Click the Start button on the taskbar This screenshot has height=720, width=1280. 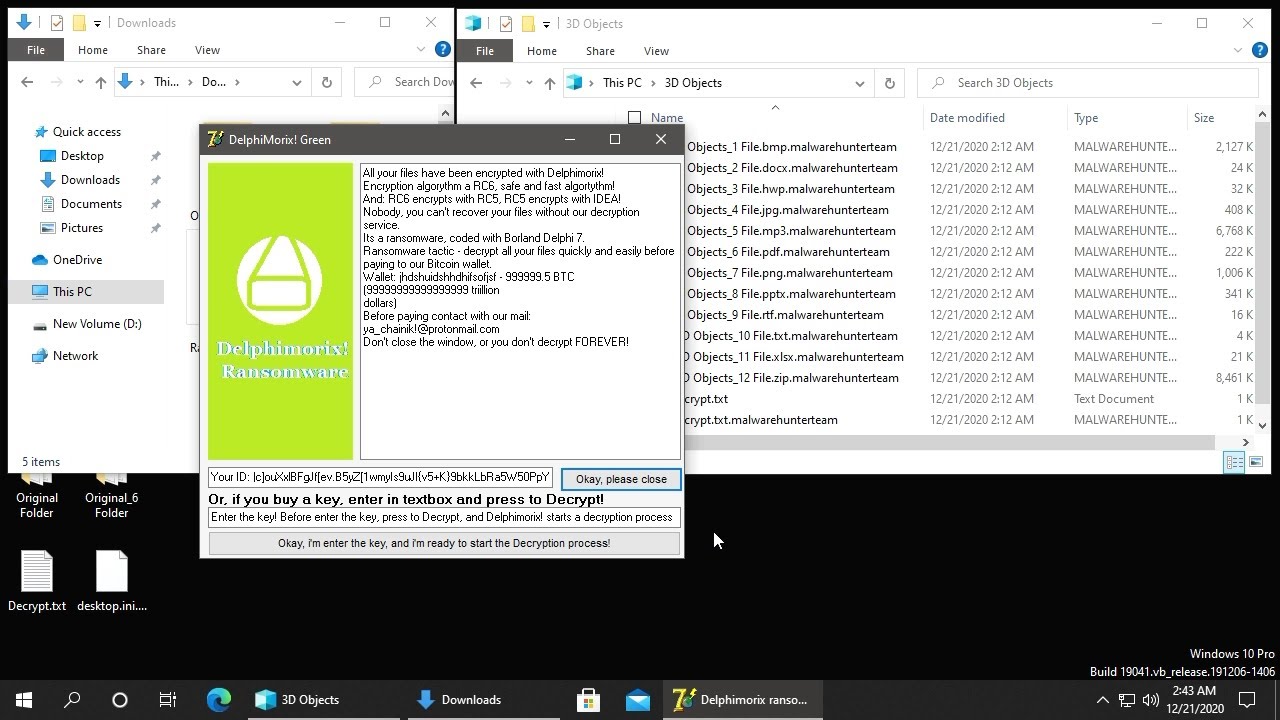24,700
